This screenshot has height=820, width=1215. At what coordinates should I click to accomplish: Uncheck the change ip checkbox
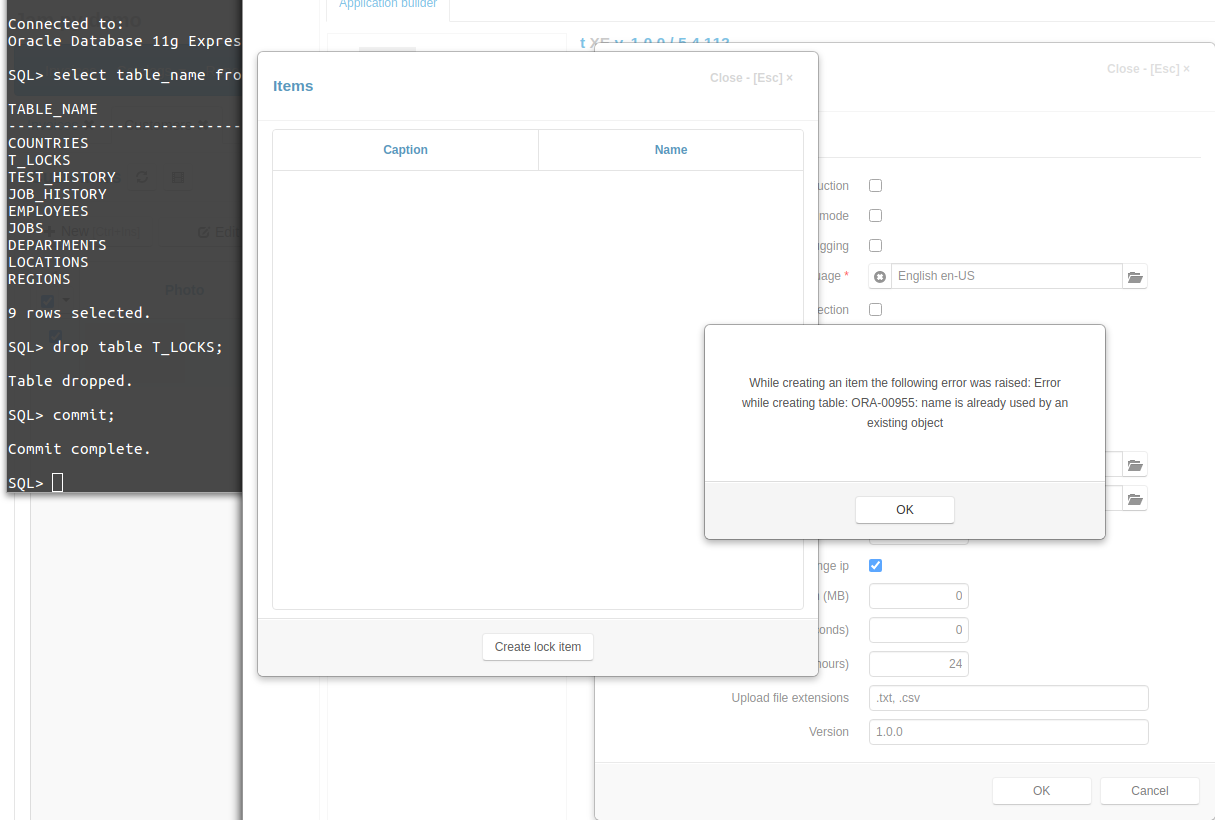pyautogui.click(x=875, y=565)
